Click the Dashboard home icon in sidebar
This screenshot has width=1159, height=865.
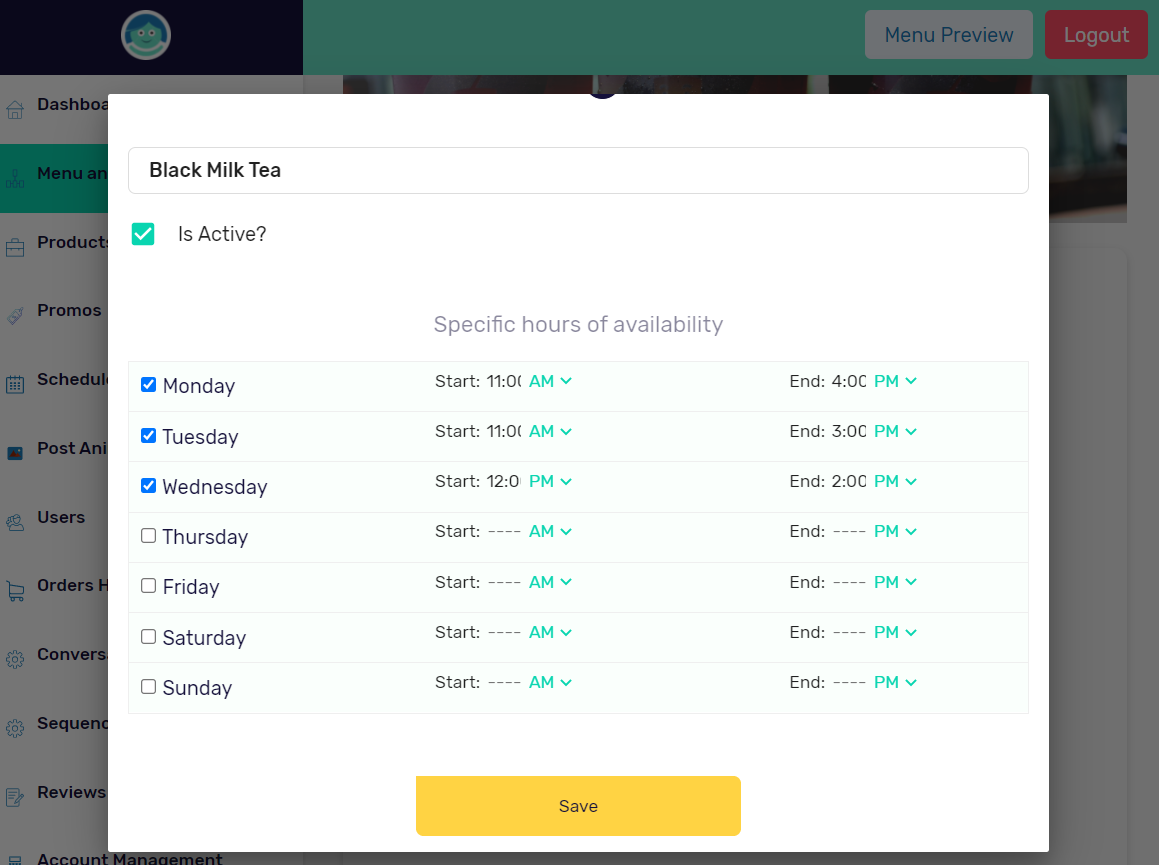tap(15, 109)
